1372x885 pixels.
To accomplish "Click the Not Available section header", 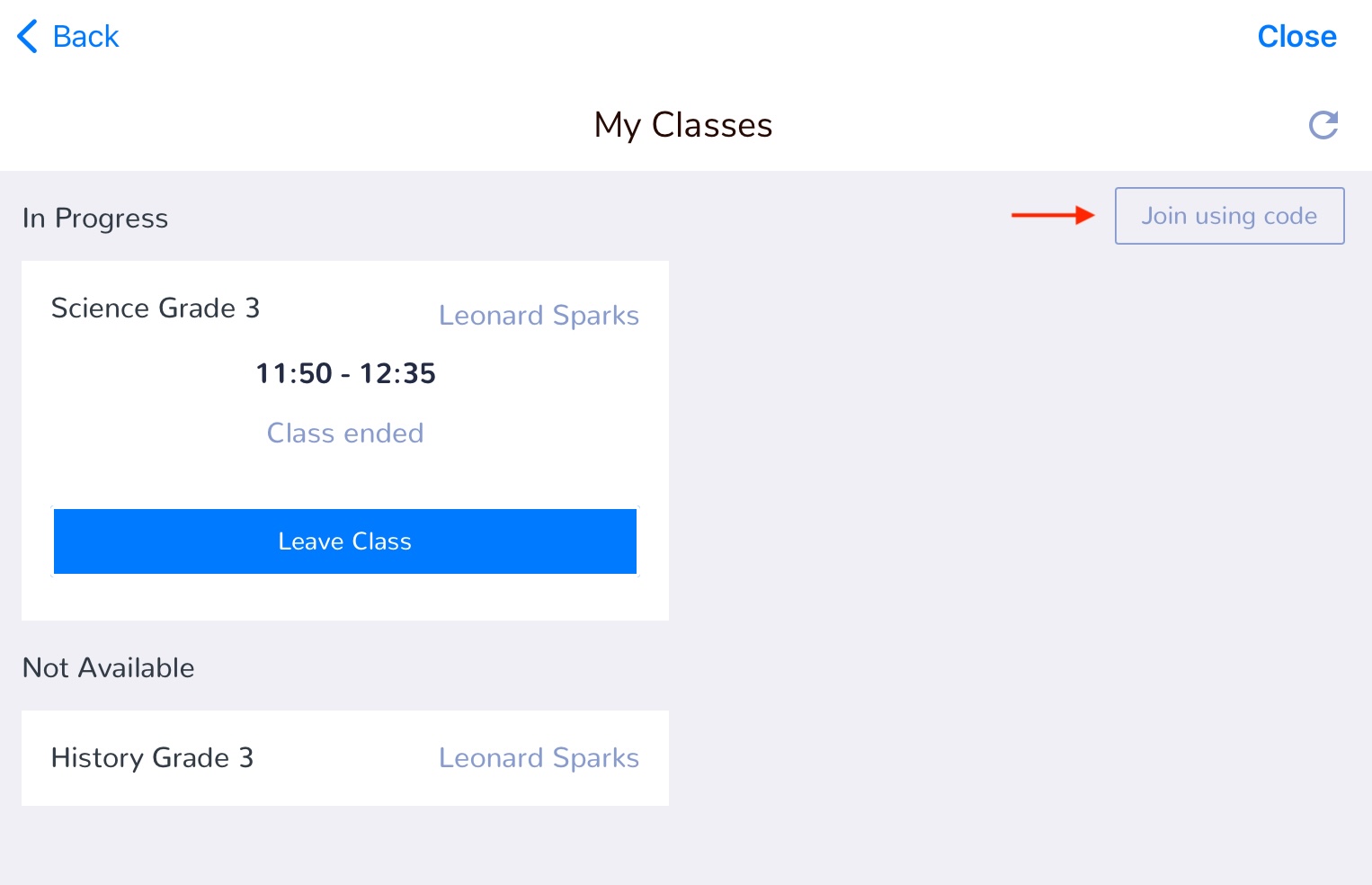I will coord(109,668).
